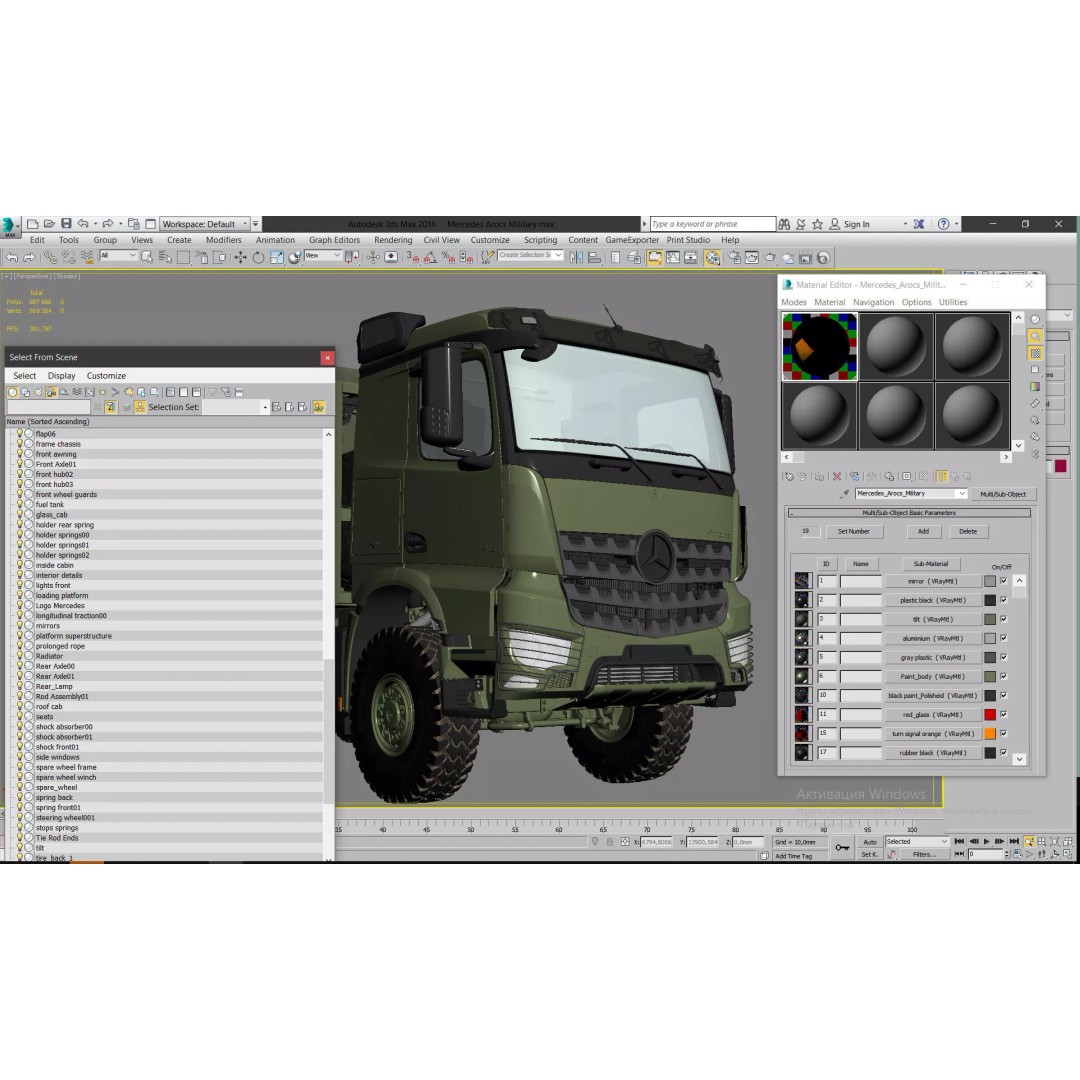
Task: Click the Delete sub-material button
Action: tap(968, 531)
